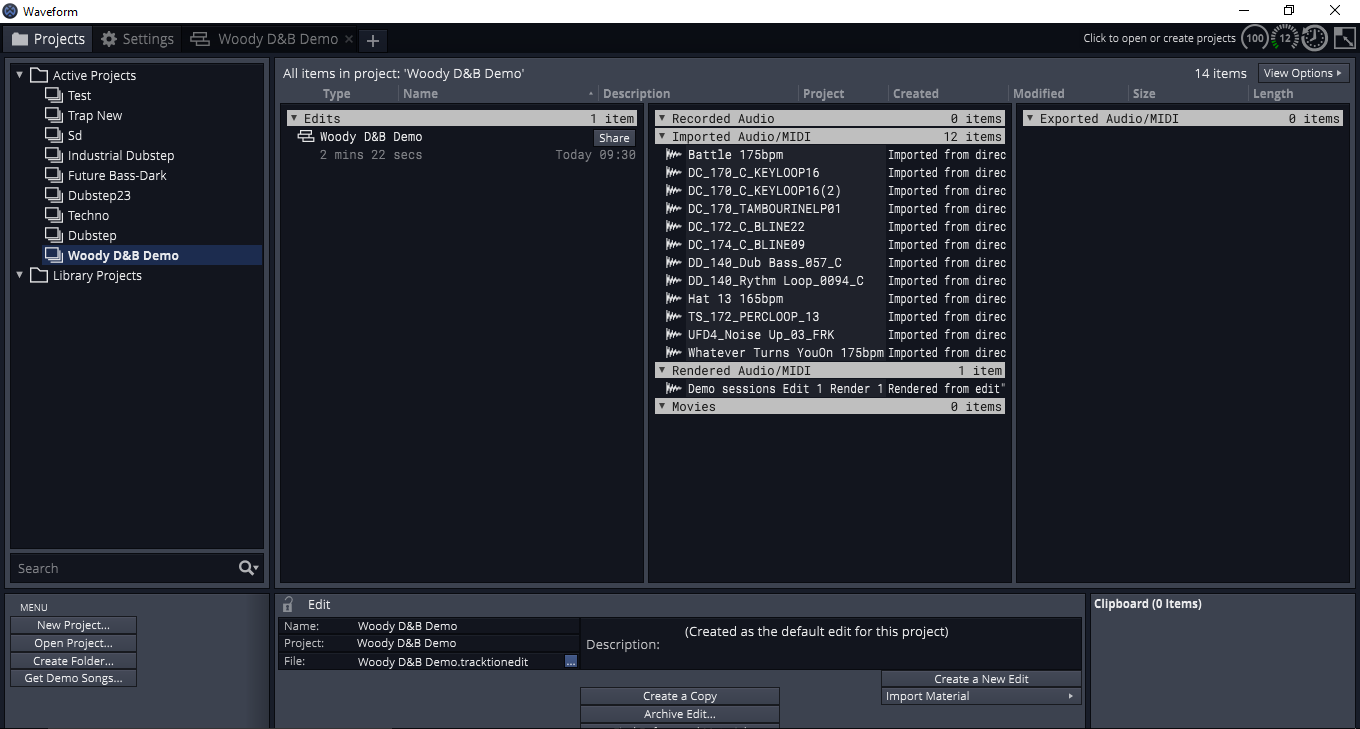The image size is (1360, 729).
Task: Collapse the Rendered Audio/MIDI section
Action: 662,370
